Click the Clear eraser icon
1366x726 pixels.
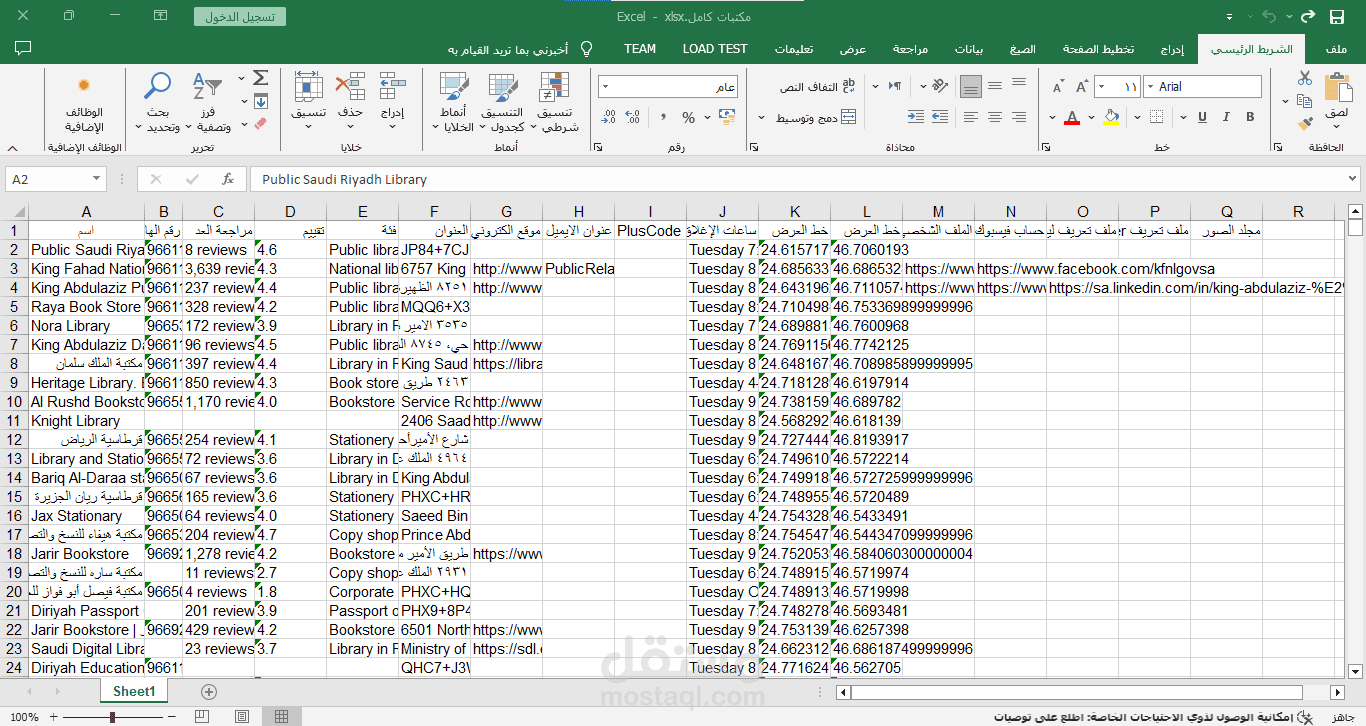(261, 124)
